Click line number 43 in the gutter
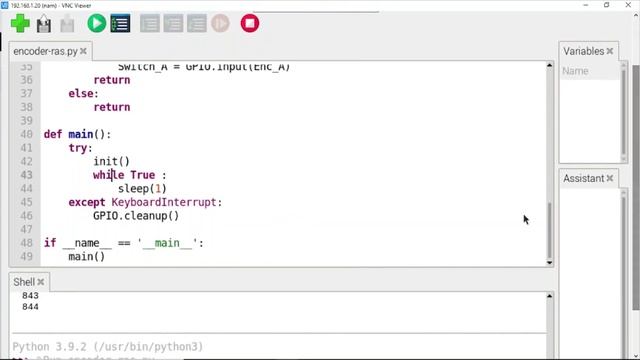Screen dimensions: 640x360 (26, 175)
